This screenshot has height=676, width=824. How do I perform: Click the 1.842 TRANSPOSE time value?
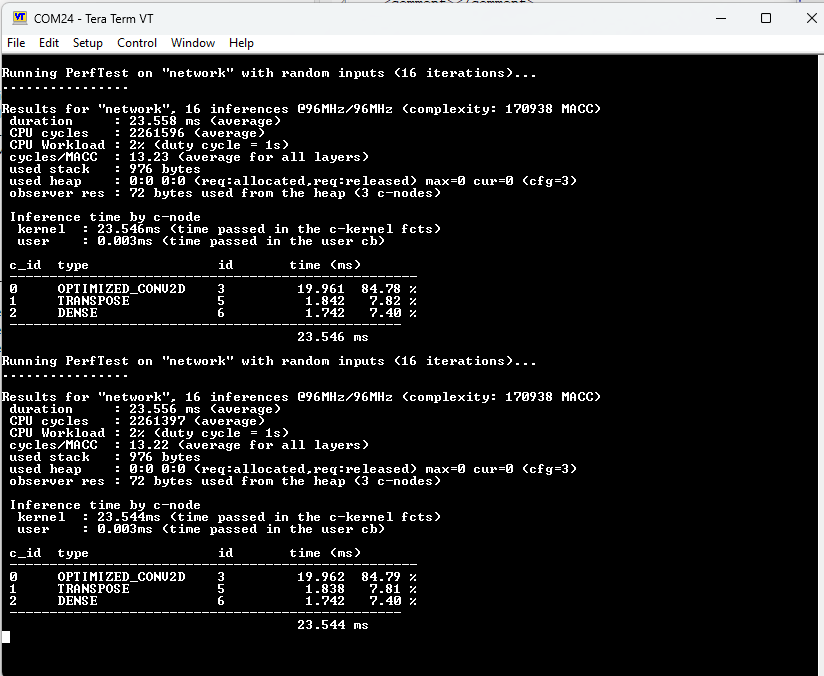(325, 301)
